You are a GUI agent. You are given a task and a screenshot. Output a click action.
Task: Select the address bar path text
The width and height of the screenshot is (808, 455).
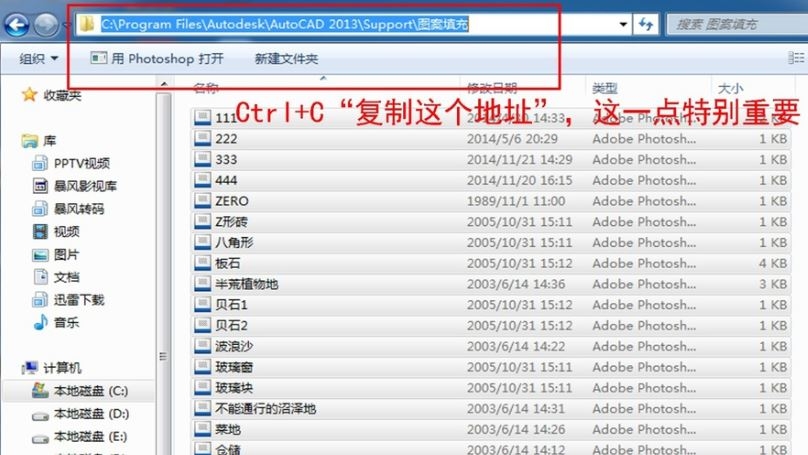(284, 24)
